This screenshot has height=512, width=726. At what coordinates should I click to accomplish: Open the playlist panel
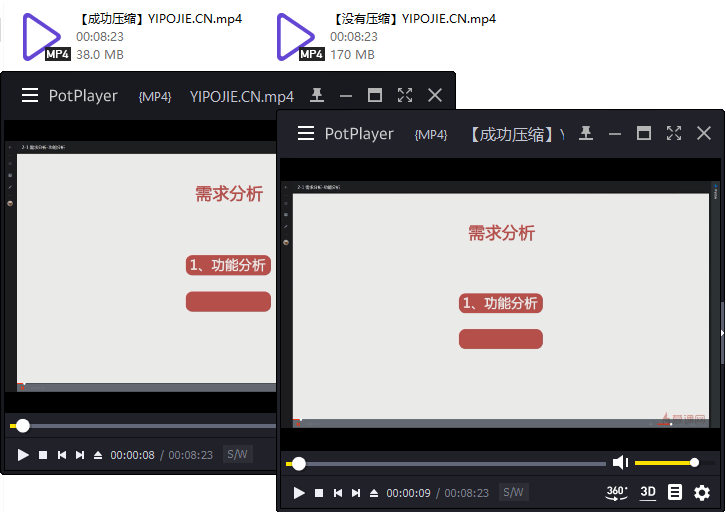click(675, 492)
